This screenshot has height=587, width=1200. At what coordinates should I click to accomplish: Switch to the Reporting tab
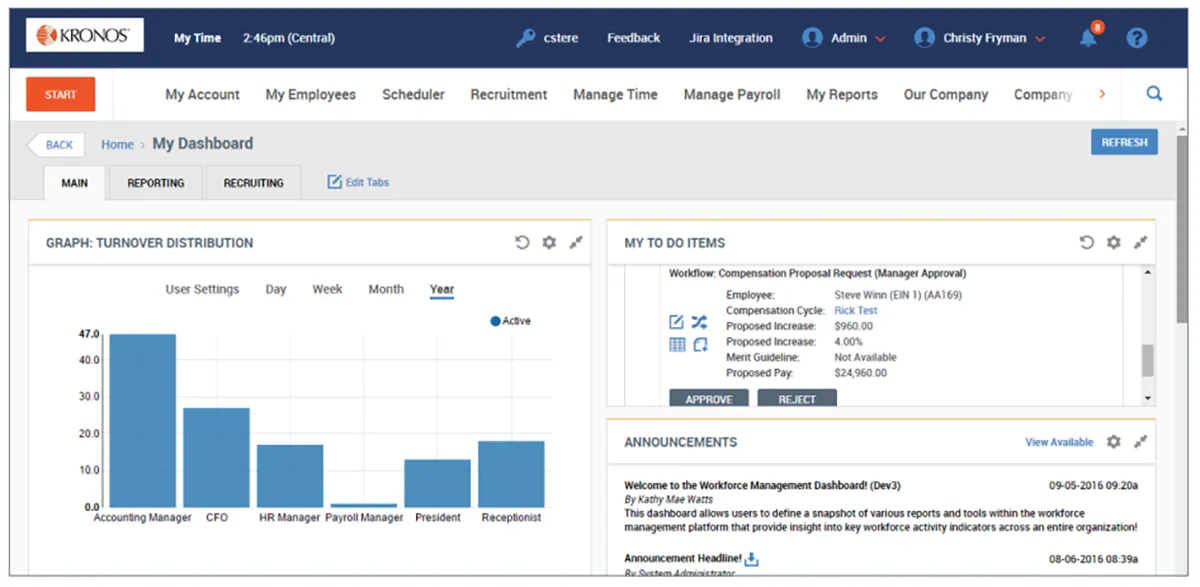[x=155, y=183]
